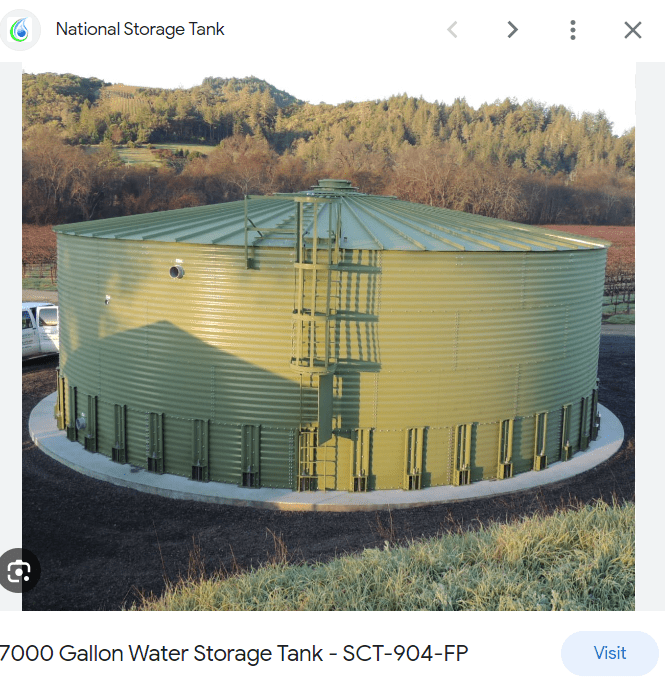The width and height of the screenshot is (665, 684).
Task: Click the overflow pipe outlet on tank wall
Action: pyautogui.click(x=177, y=271)
